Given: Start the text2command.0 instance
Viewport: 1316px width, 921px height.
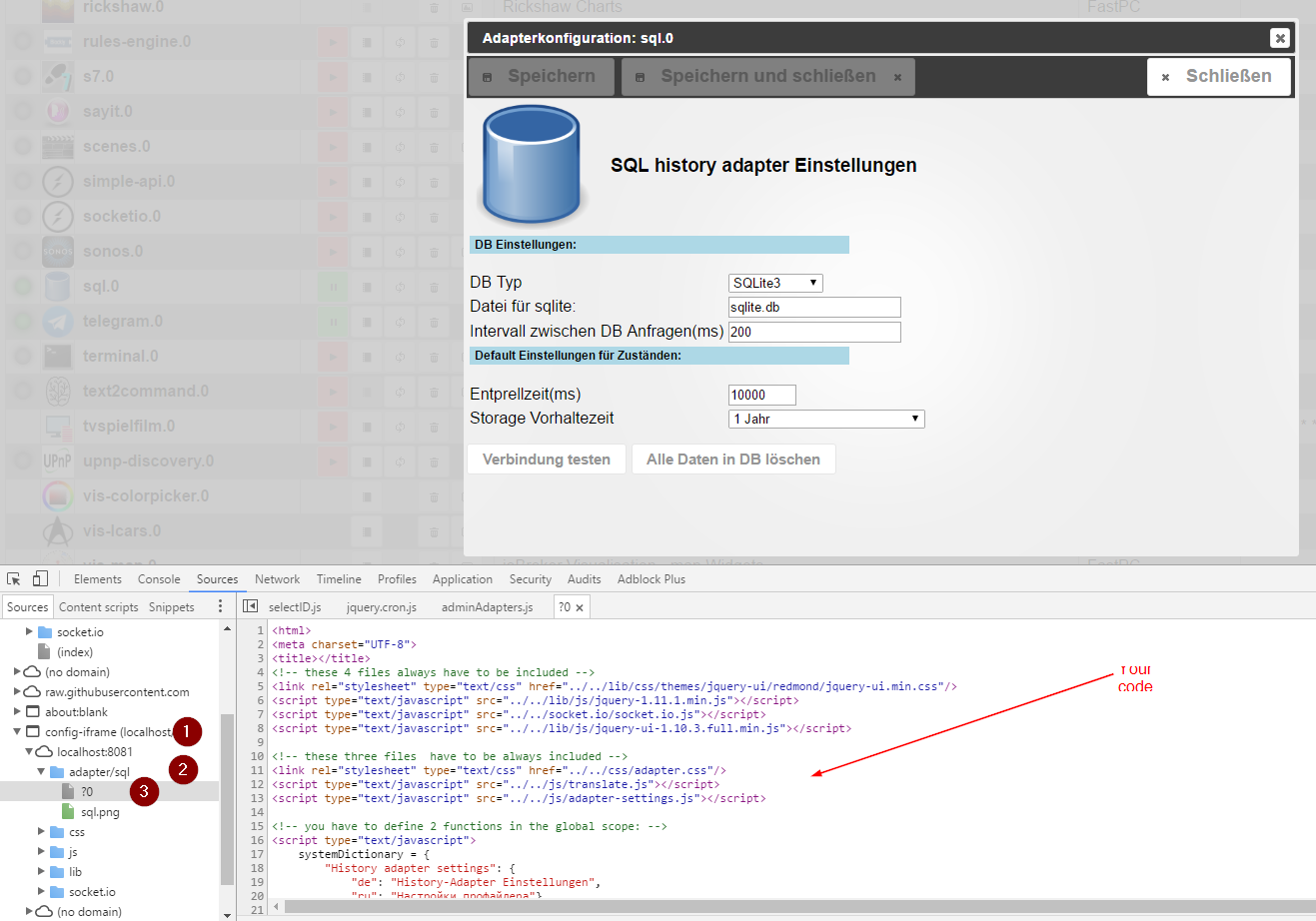Looking at the screenshot, I should [333, 392].
